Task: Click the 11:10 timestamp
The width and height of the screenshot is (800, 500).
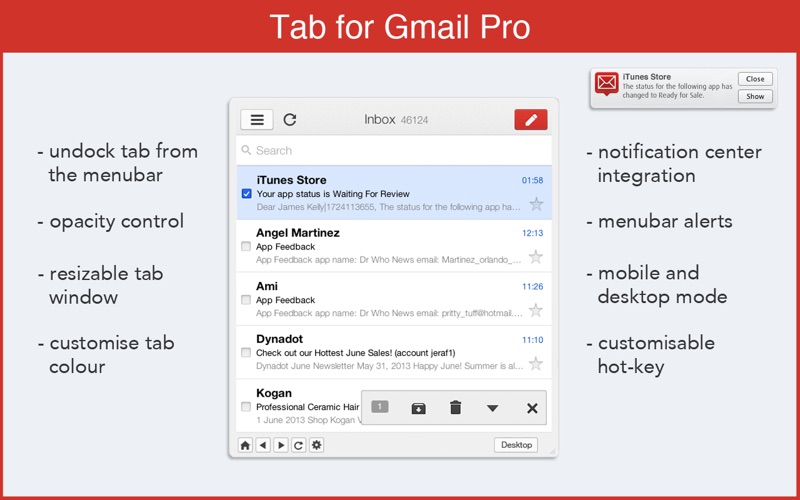Action: pyautogui.click(x=532, y=340)
